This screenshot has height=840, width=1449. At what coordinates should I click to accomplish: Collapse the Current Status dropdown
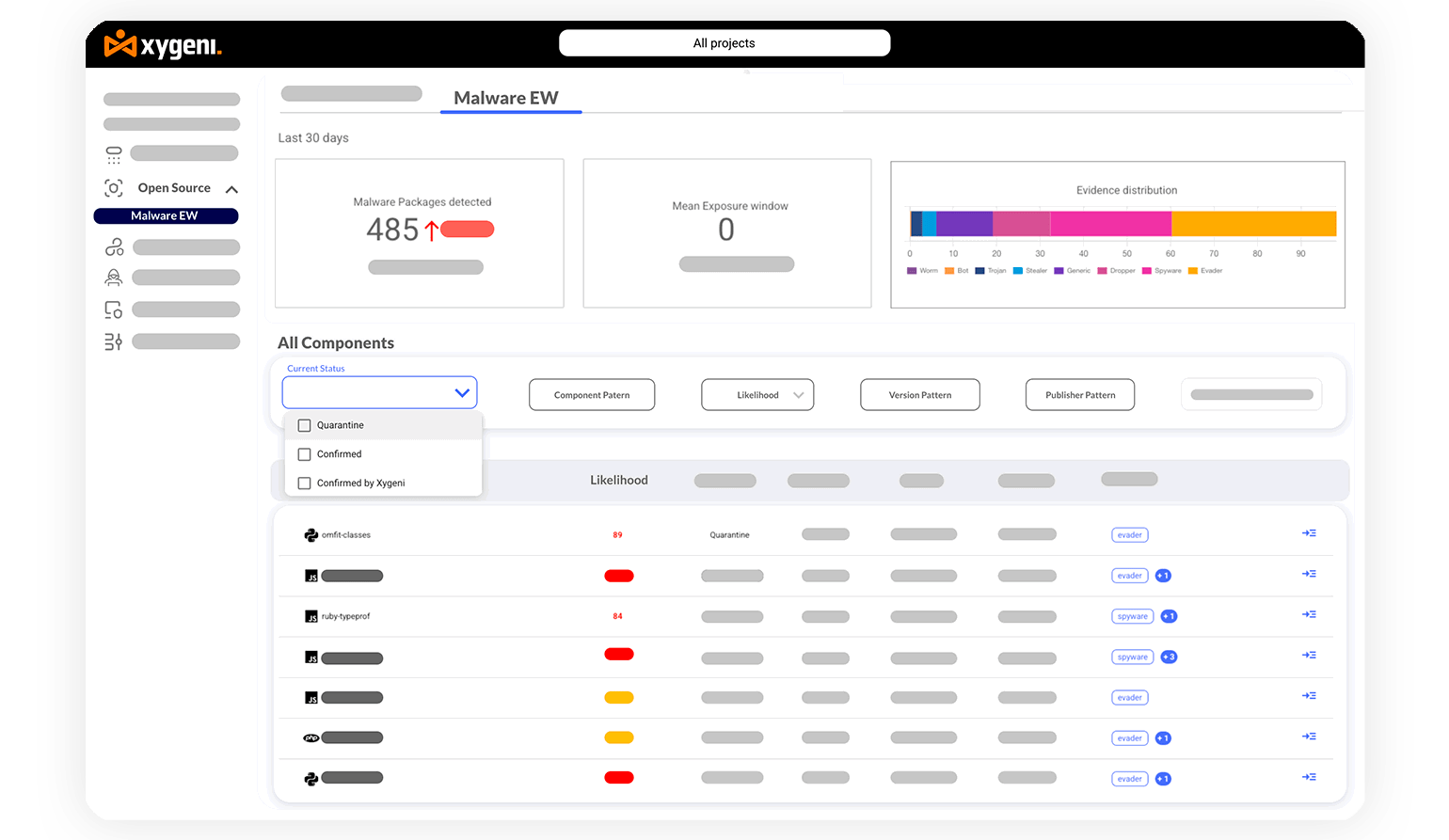(x=461, y=393)
